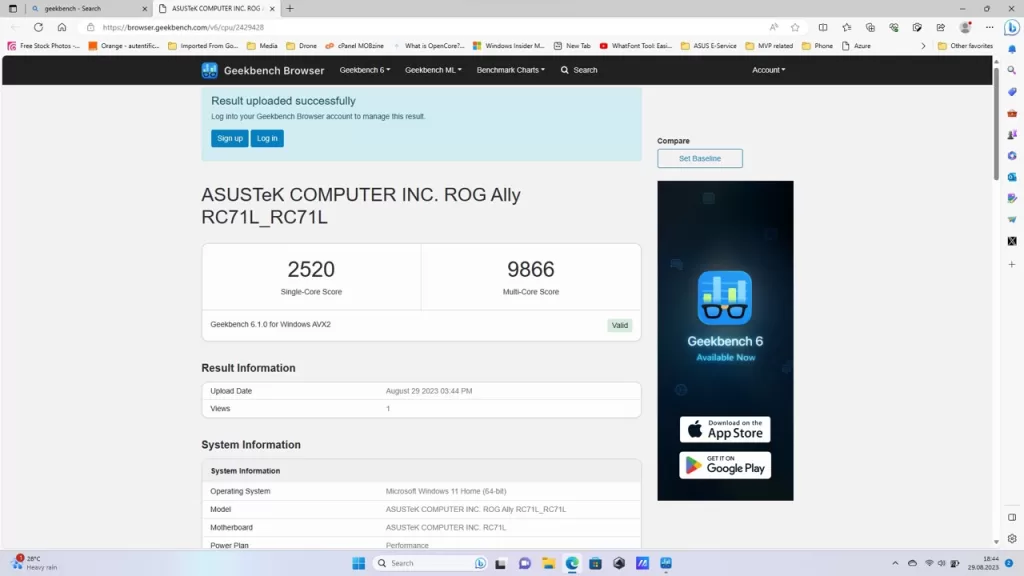Click the Get it on Google Play badge
Screen dimensions: 1024x576
point(725,465)
